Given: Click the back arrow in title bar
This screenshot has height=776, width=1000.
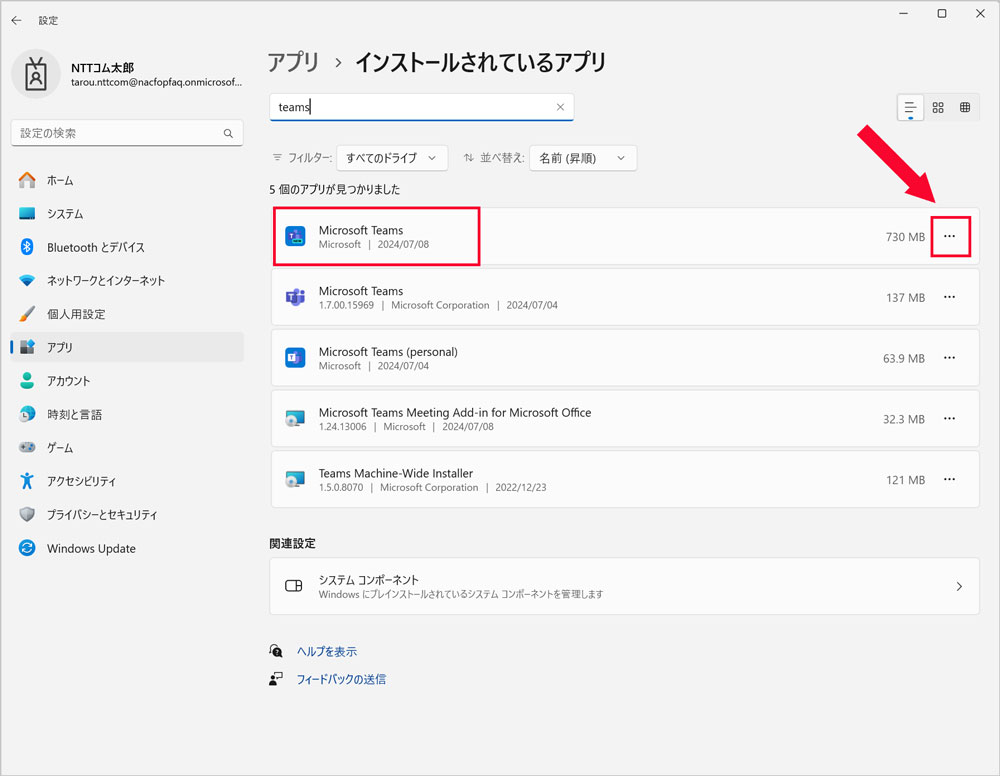Looking at the screenshot, I should tap(16, 20).
